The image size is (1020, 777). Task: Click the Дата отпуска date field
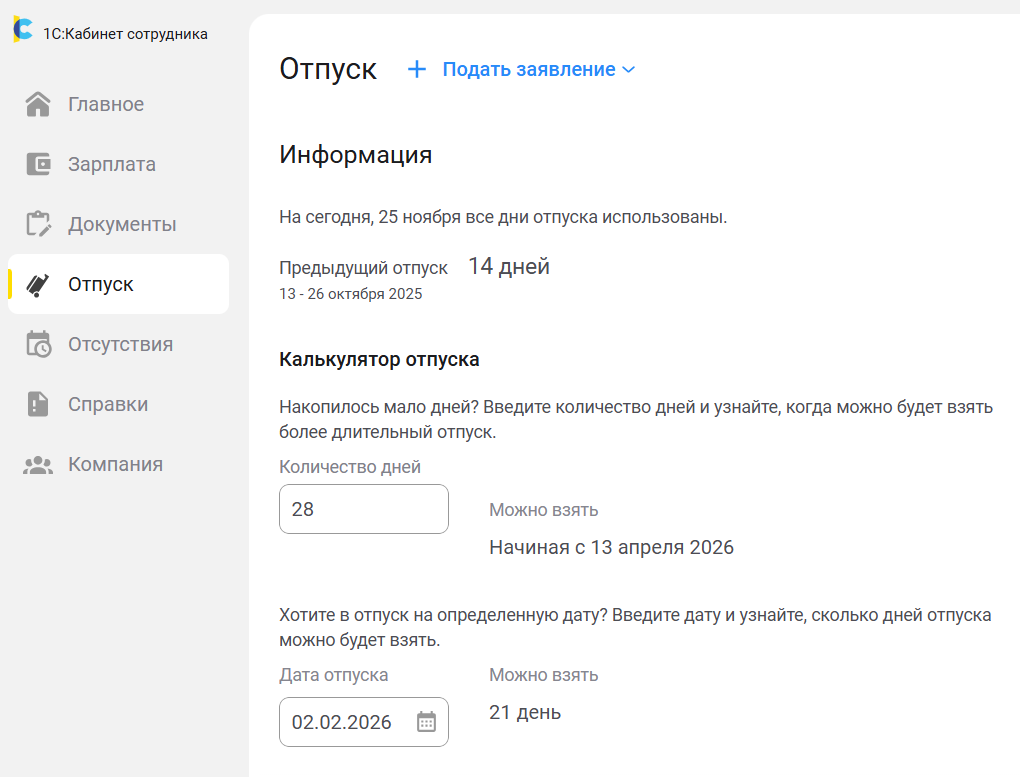pyautogui.click(x=345, y=722)
